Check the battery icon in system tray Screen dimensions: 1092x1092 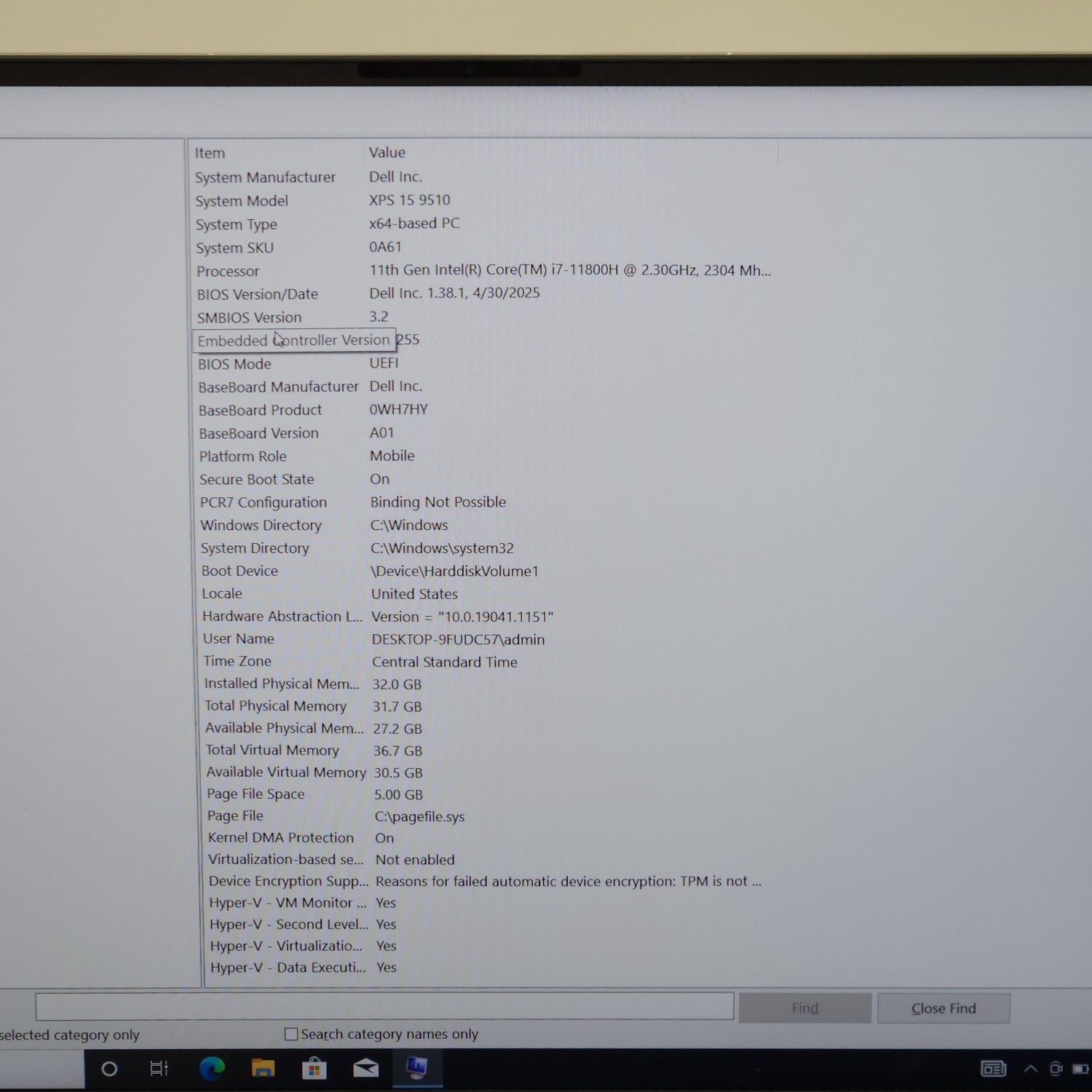click(1080, 1069)
